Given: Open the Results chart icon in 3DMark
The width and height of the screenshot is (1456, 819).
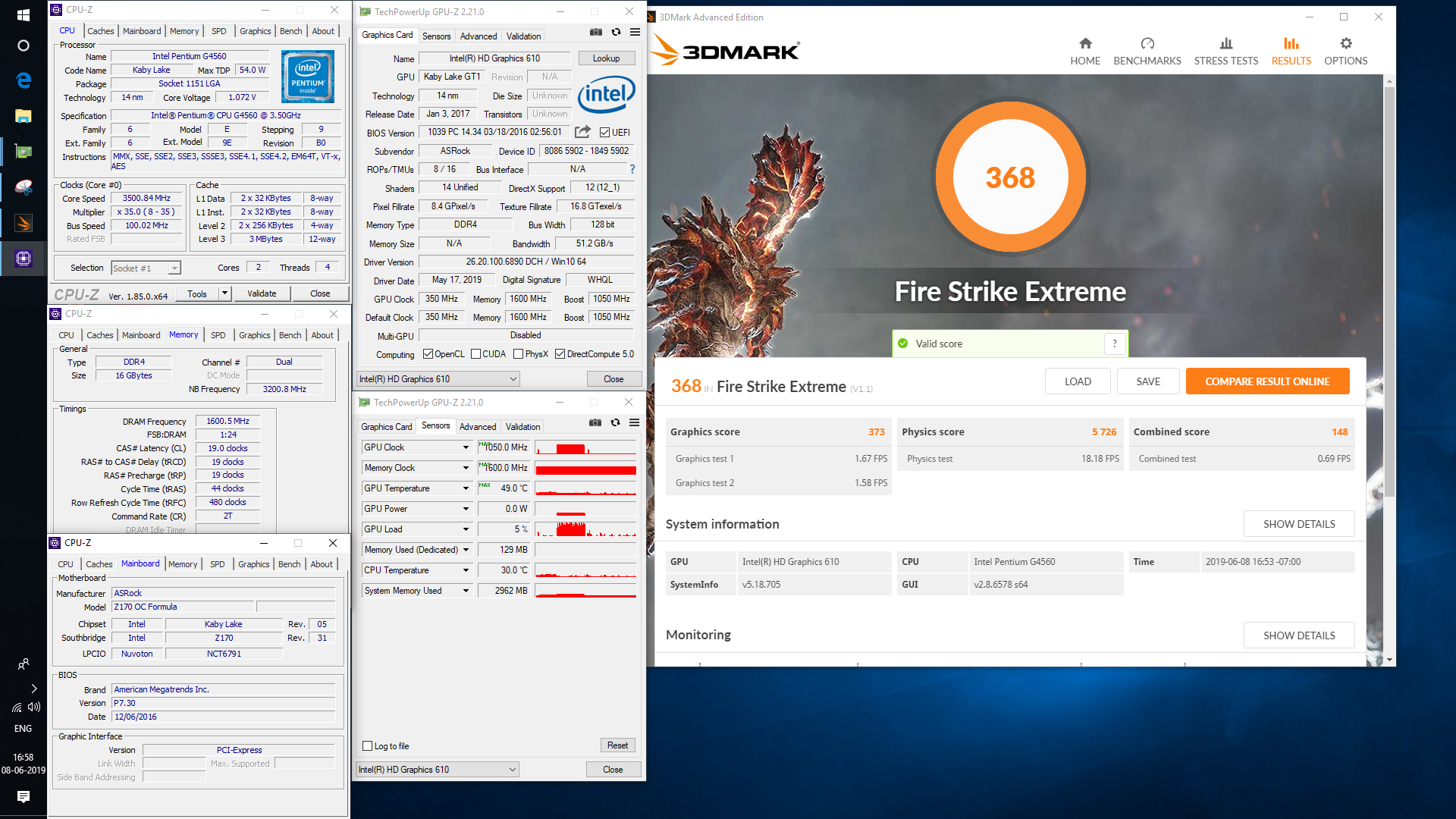Looking at the screenshot, I should pyautogui.click(x=1291, y=43).
